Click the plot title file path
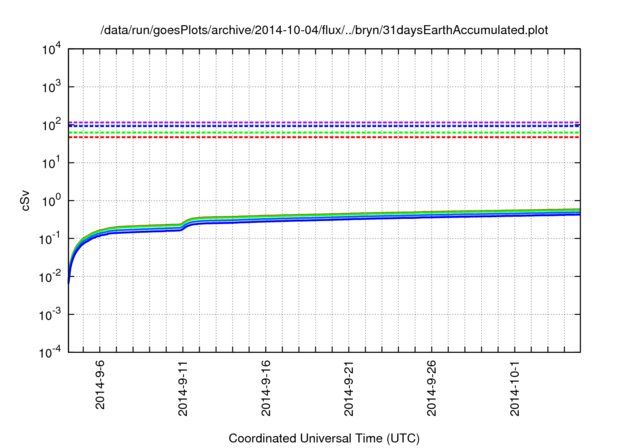The image size is (640, 448). [x=325, y=29]
